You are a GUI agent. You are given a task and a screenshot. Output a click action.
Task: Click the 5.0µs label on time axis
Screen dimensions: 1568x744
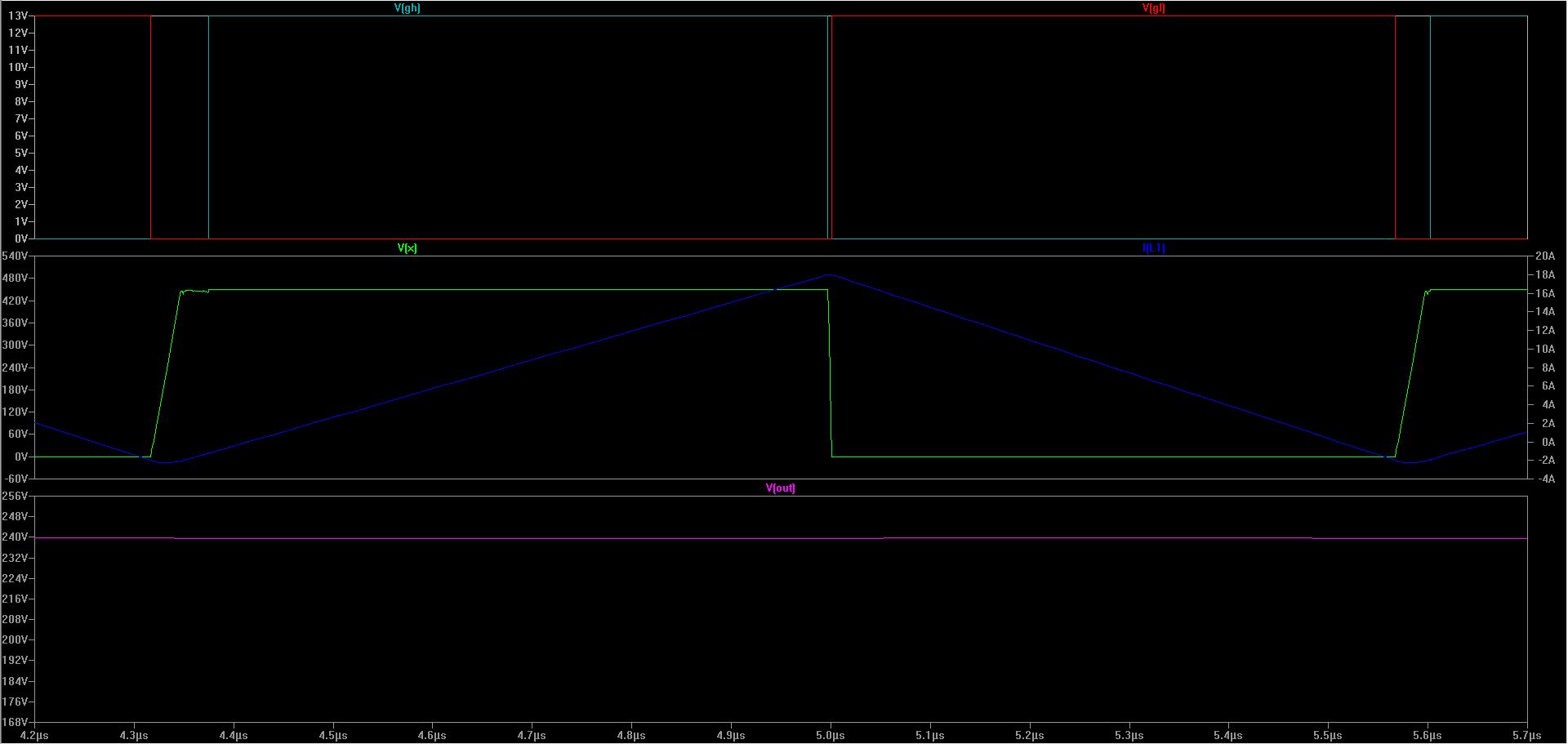(x=831, y=735)
